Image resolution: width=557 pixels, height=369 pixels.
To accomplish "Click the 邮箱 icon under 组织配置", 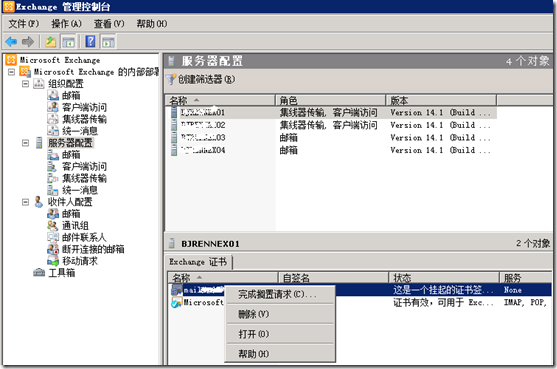I will [x=53, y=95].
